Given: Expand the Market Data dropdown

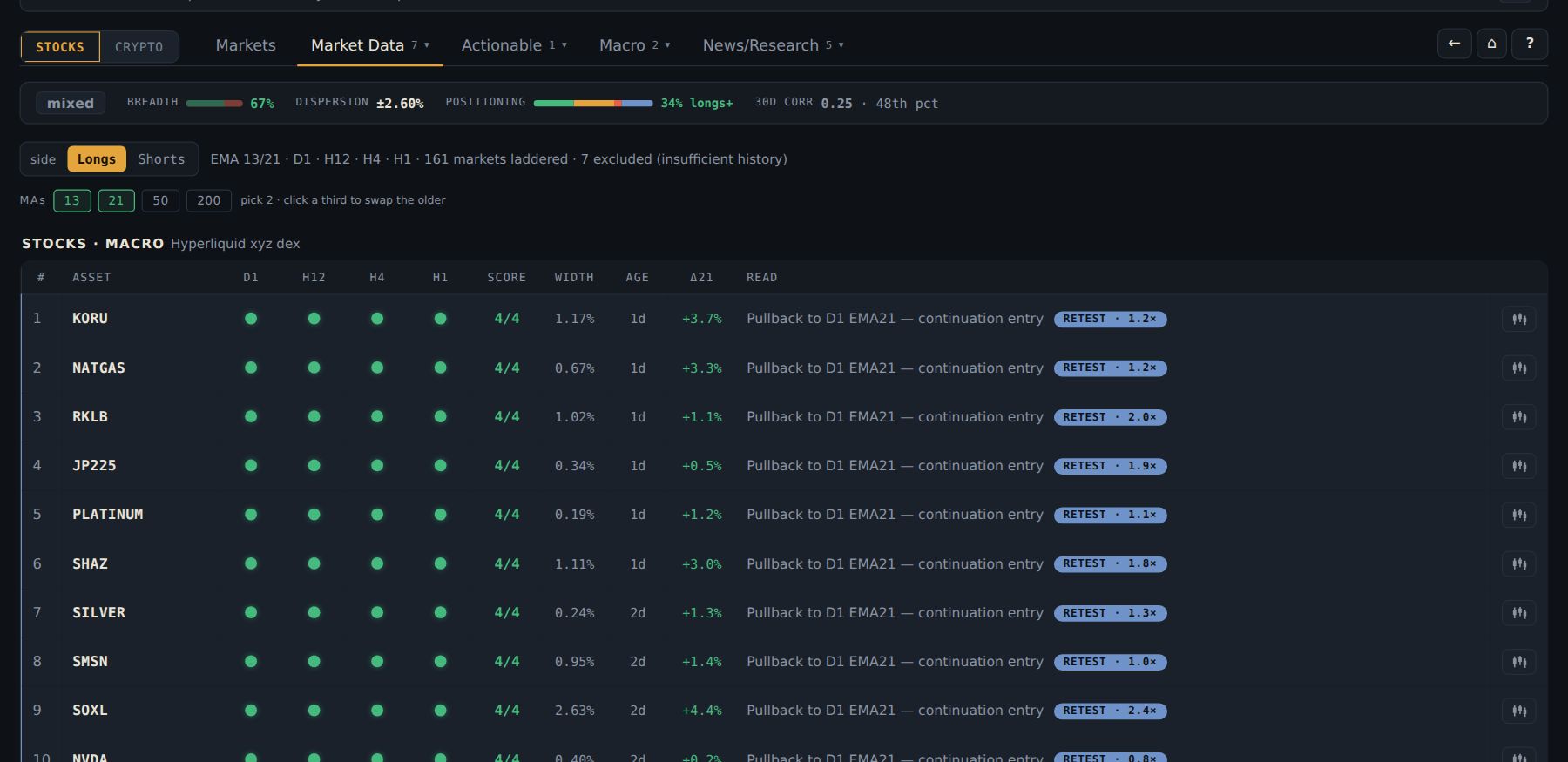Looking at the screenshot, I should (x=370, y=45).
